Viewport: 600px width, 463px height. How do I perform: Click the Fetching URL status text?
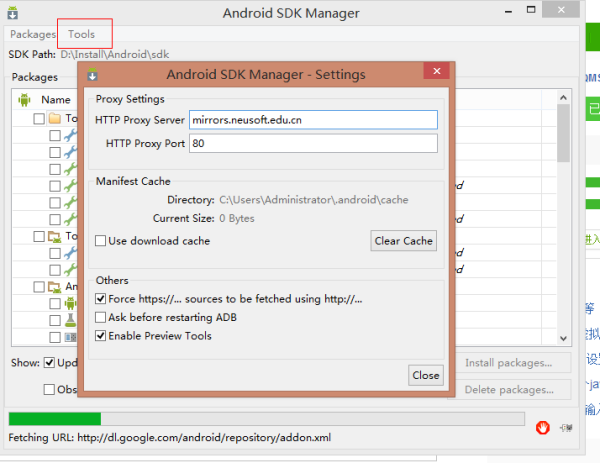tap(170, 437)
